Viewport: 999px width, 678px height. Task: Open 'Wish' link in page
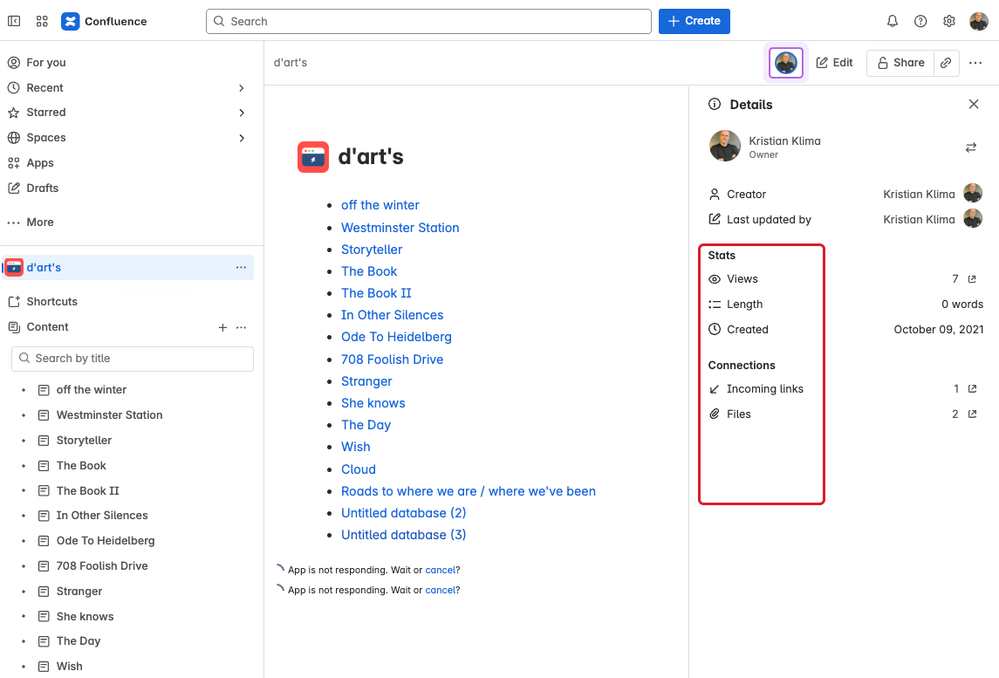pos(356,447)
